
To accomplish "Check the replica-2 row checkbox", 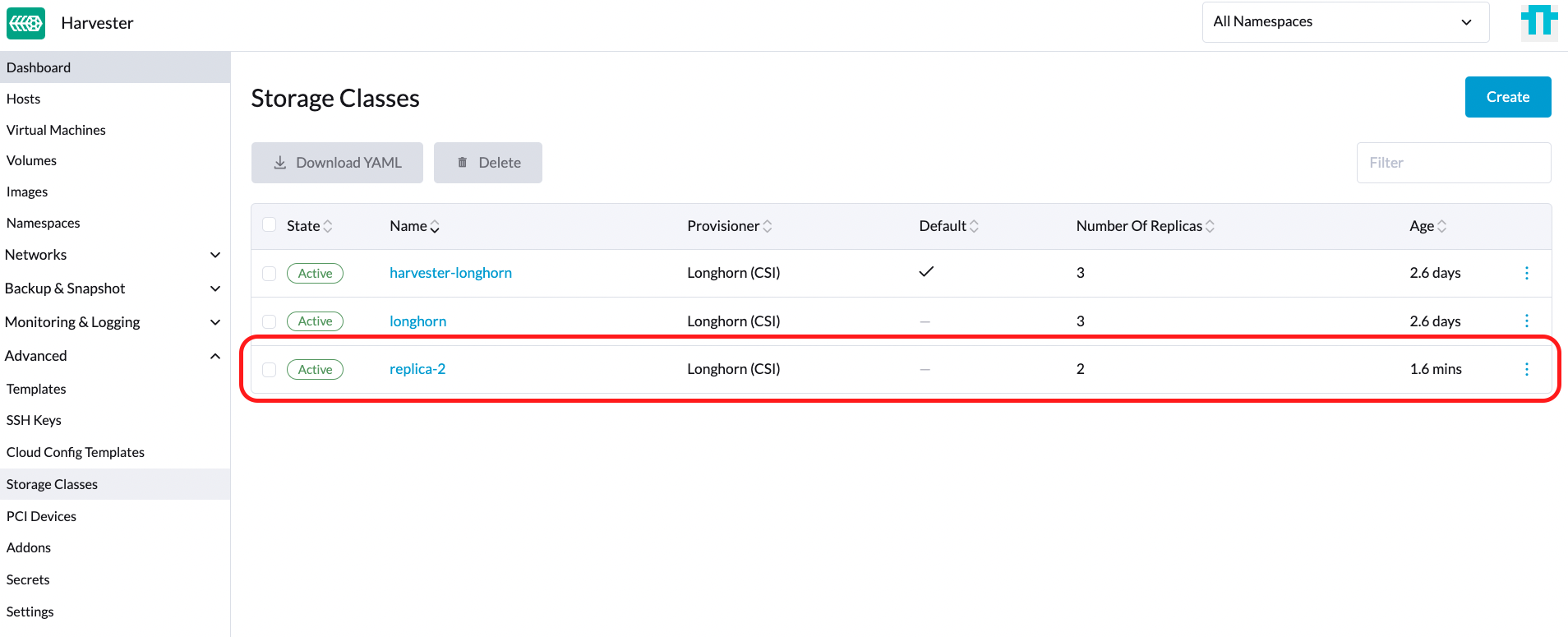I will (x=269, y=370).
